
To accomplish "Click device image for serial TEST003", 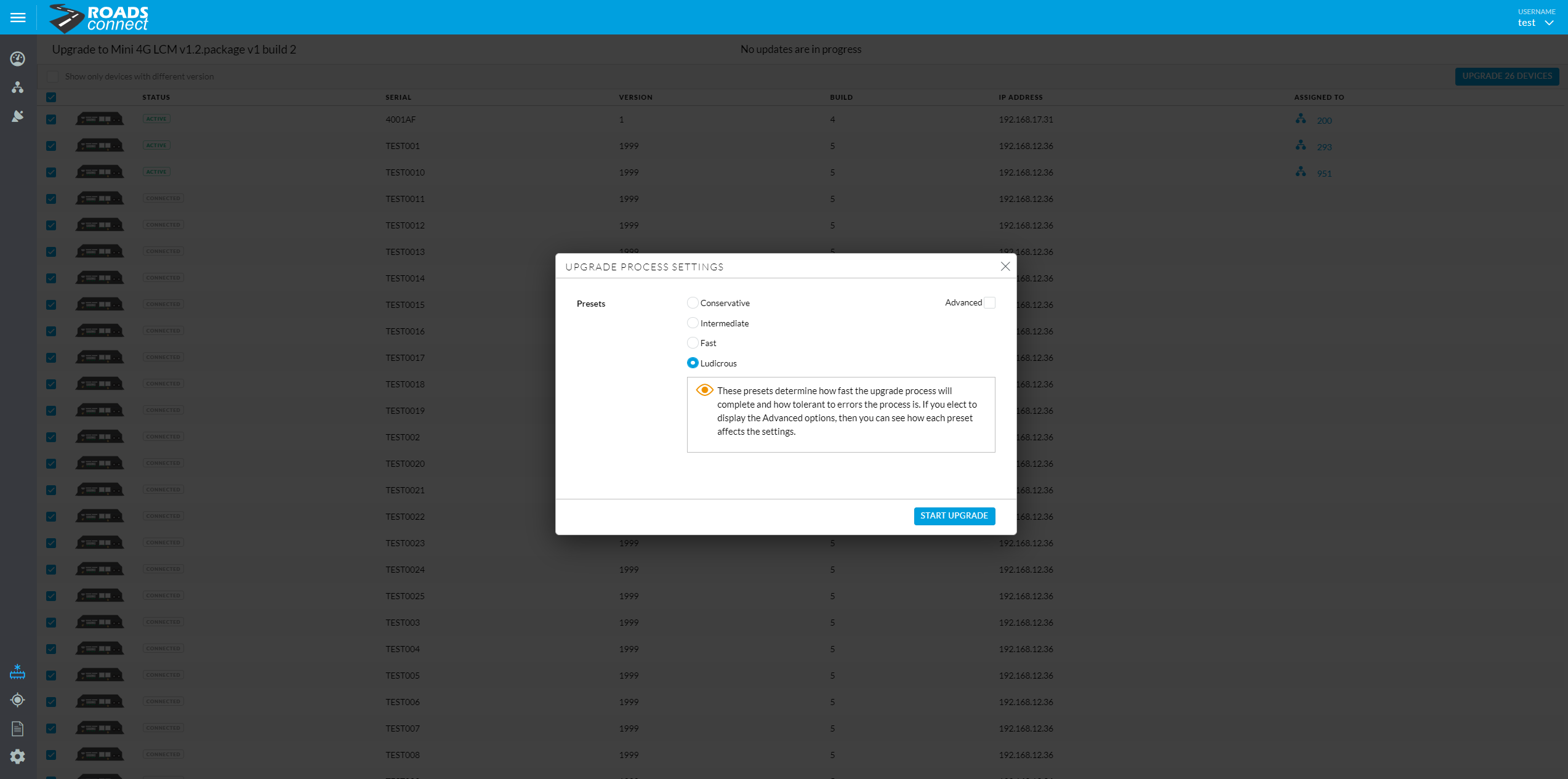I will (x=100, y=623).
